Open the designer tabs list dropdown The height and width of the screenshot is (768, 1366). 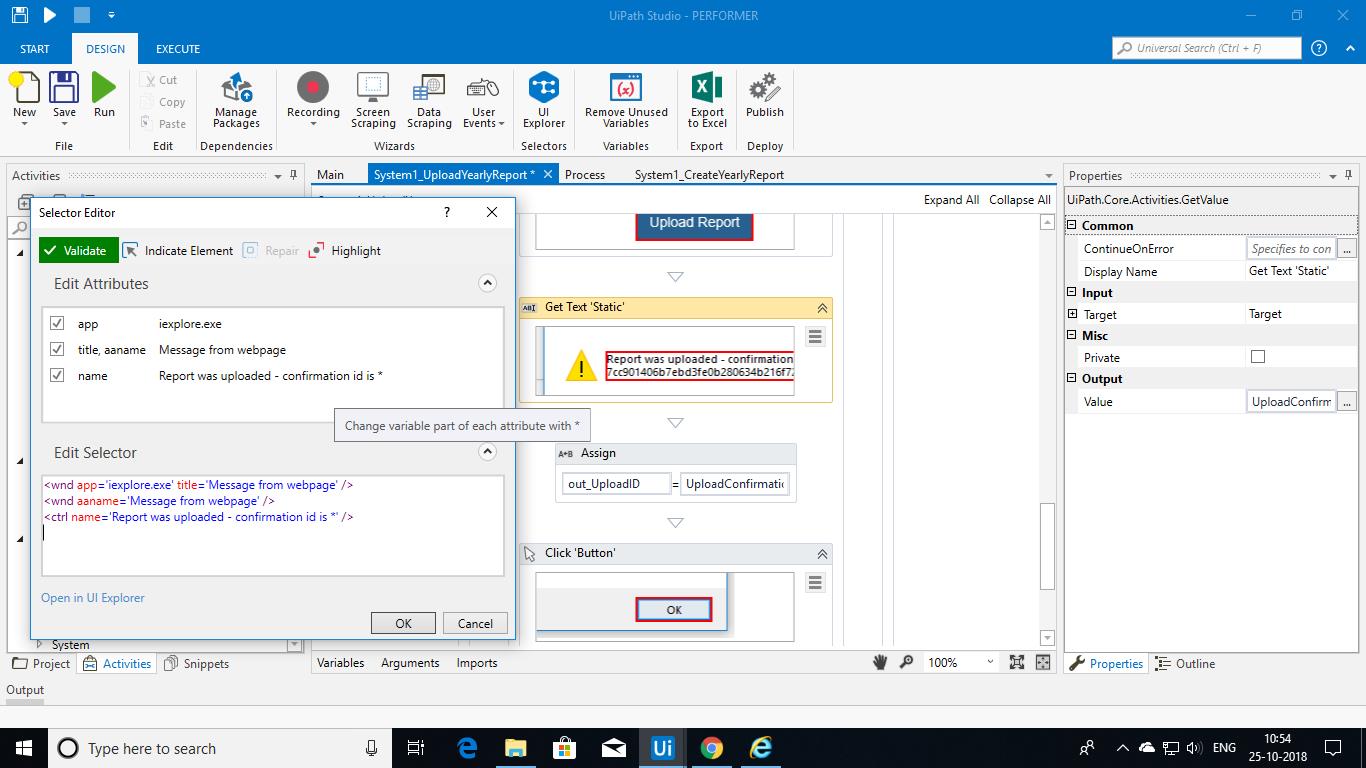1048,176
